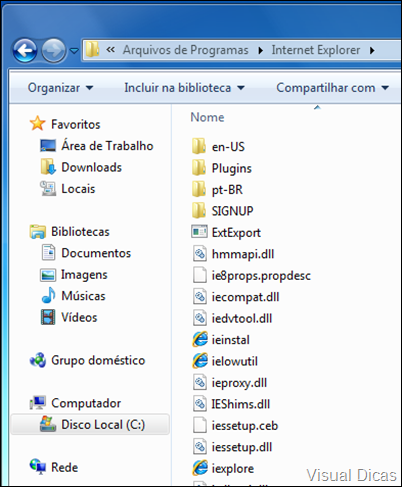
Task: Select the en-US folder
Action: [x=228, y=147]
